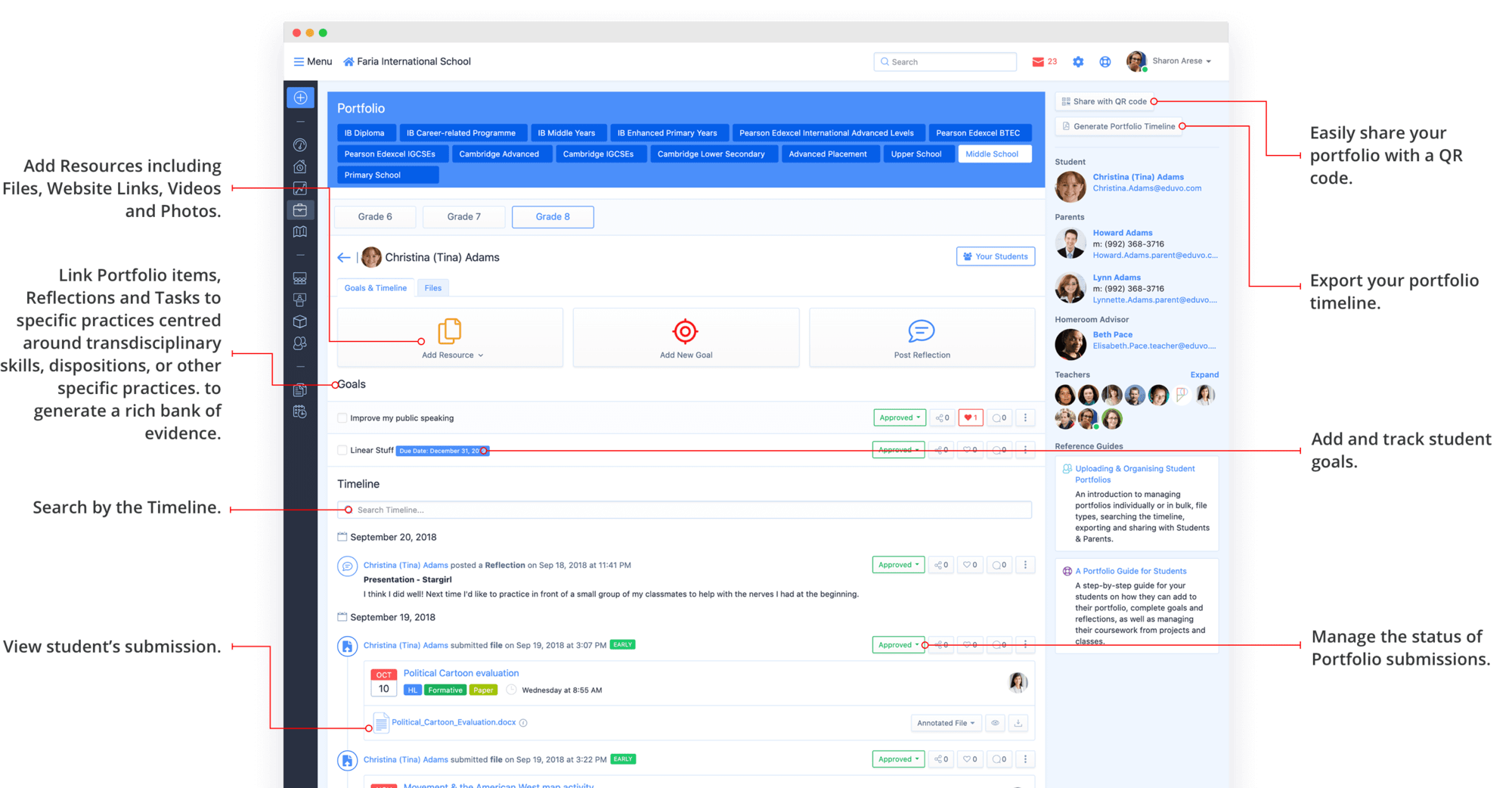Click the red heart on Improve my public speaking
This screenshot has height=788, width=1512.
tap(971, 417)
